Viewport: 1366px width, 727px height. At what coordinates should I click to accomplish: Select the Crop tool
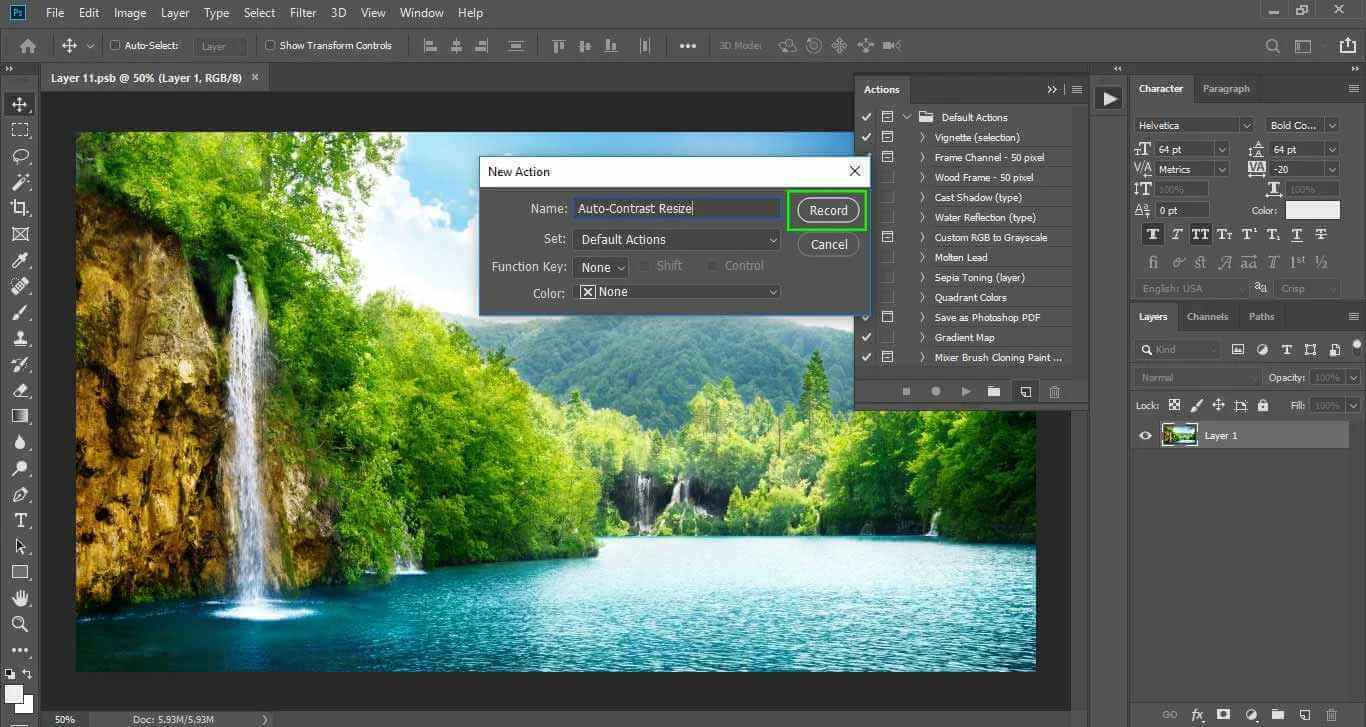20,208
